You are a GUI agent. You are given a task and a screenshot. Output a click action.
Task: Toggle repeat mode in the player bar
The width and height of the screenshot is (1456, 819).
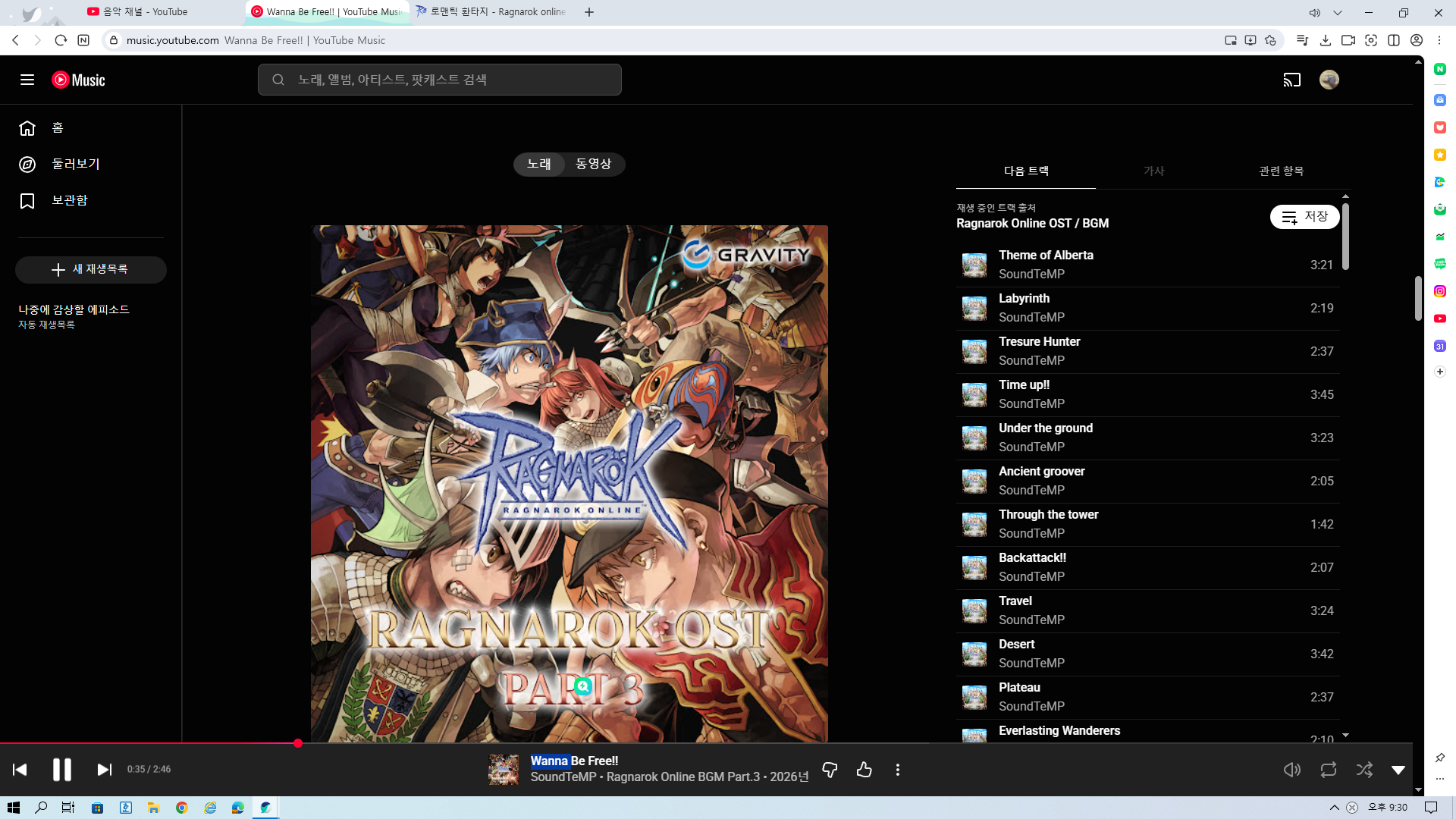pos(1328,770)
